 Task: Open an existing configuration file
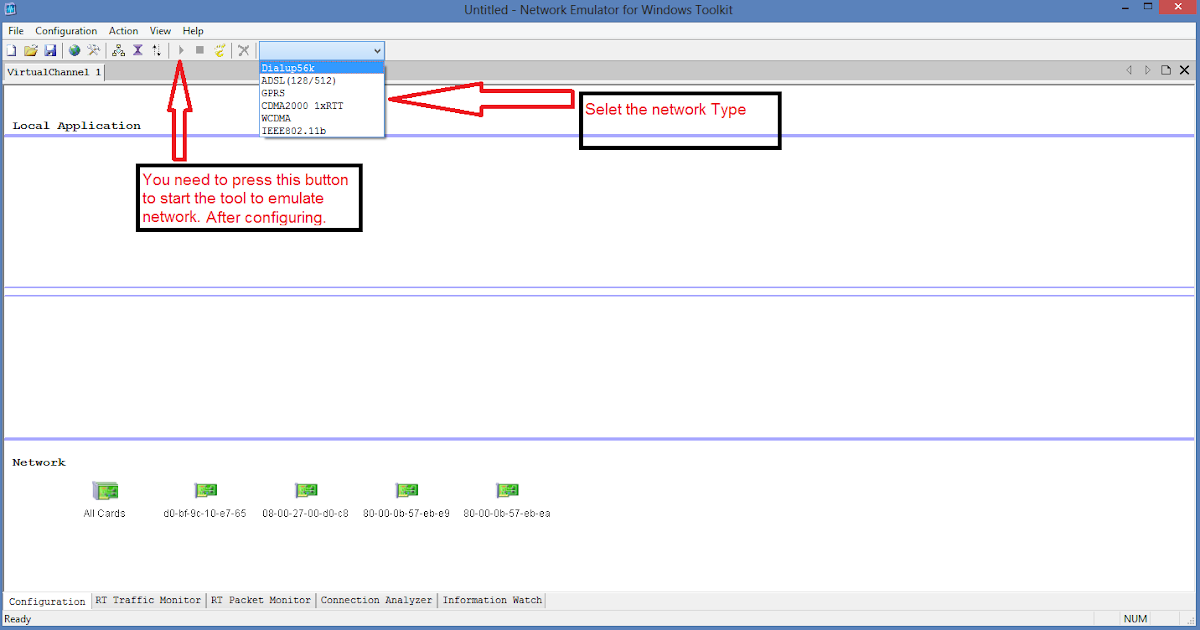coord(30,50)
